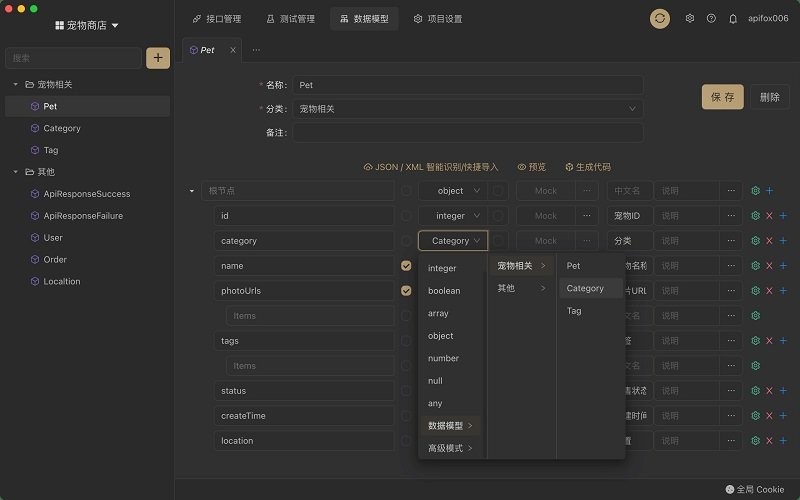The height and width of the screenshot is (500, 800).
Task: Open the notifications bell icon
Action: click(x=733, y=18)
